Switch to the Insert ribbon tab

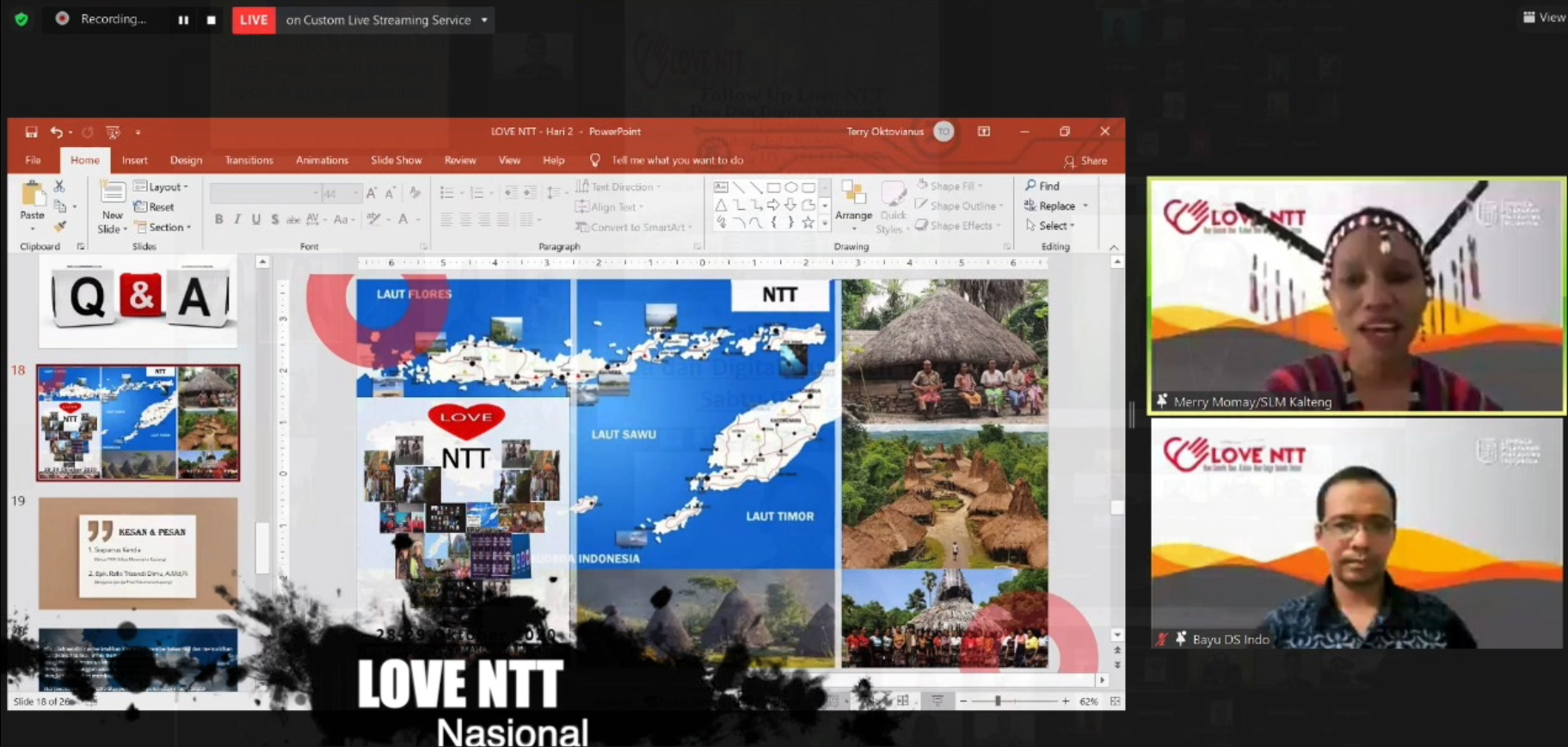click(134, 160)
